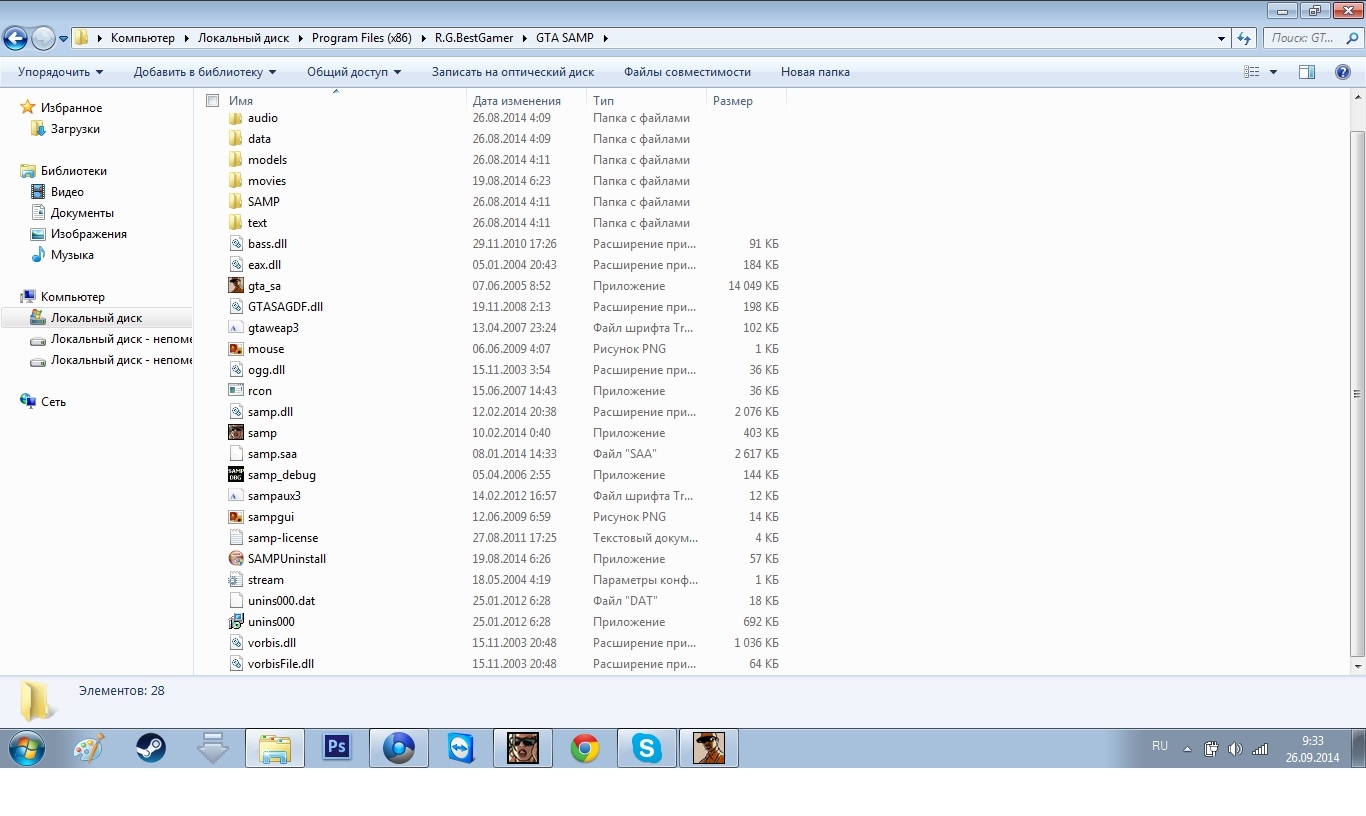Select the gta_sa application icon

coord(236,286)
